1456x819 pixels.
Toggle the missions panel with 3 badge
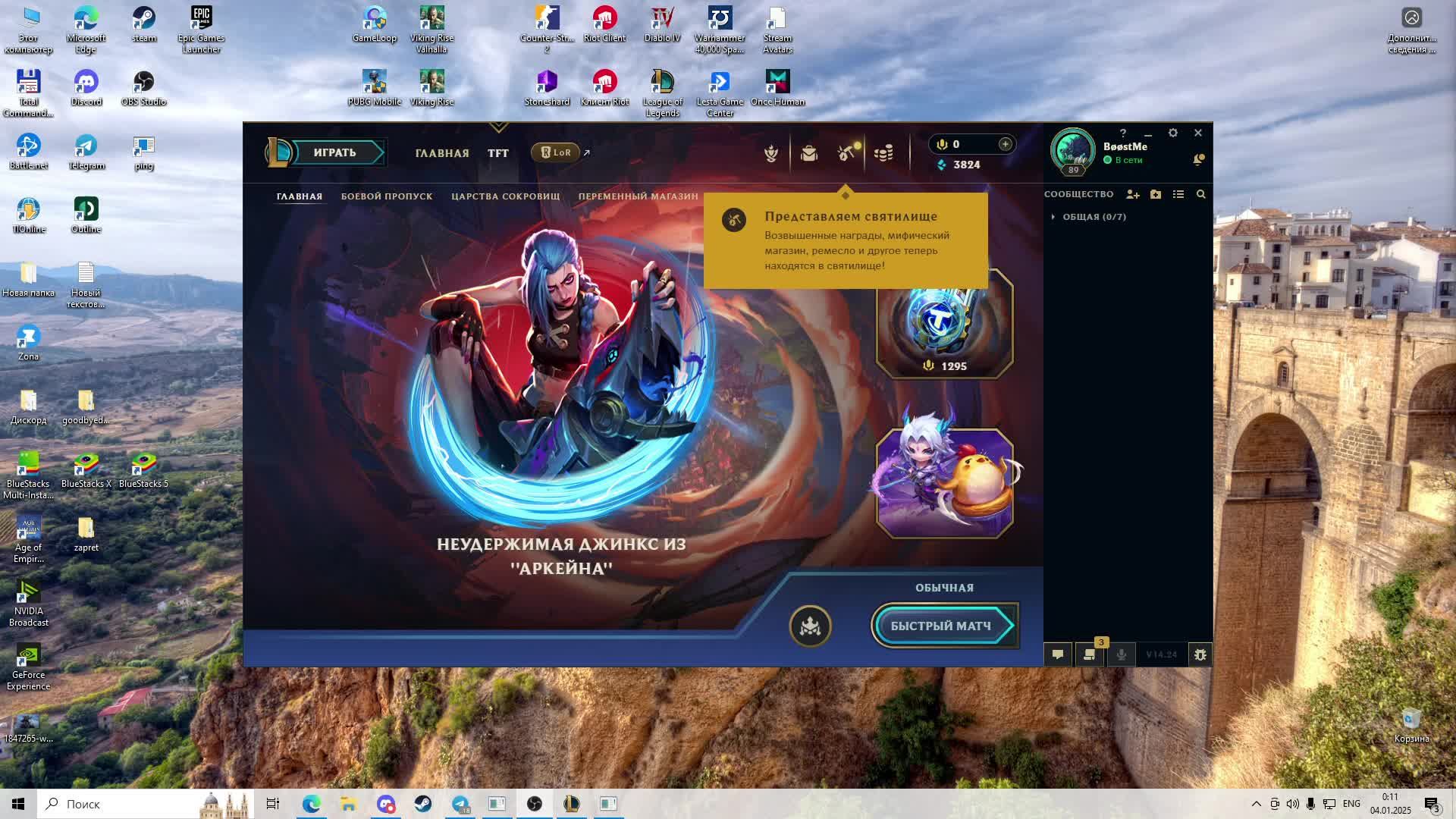pyautogui.click(x=1089, y=654)
